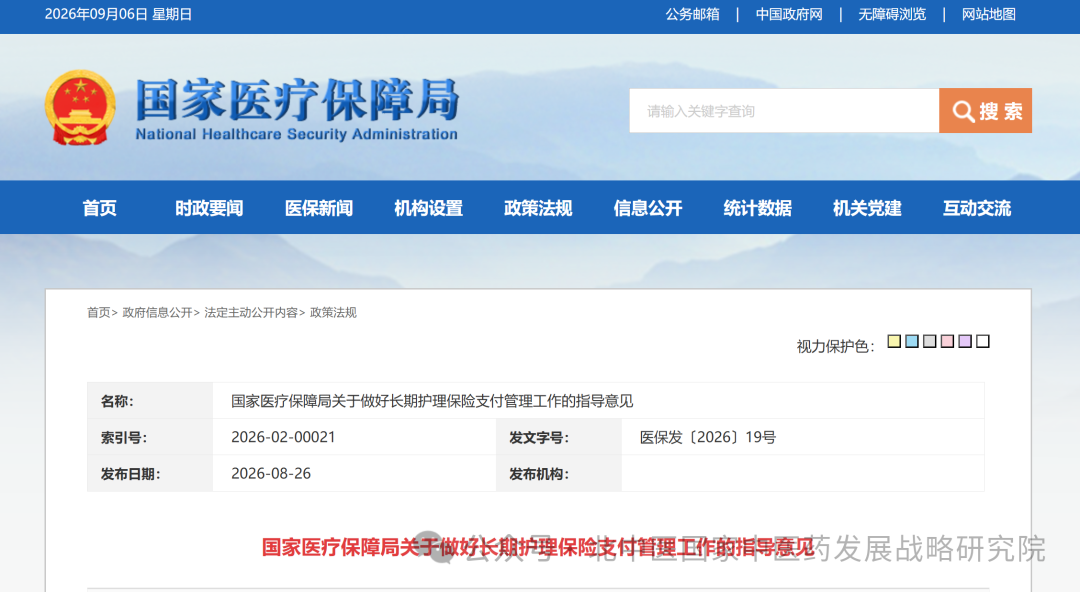Open the 互动交流 menu item
1080x592 pixels.
tap(977, 208)
